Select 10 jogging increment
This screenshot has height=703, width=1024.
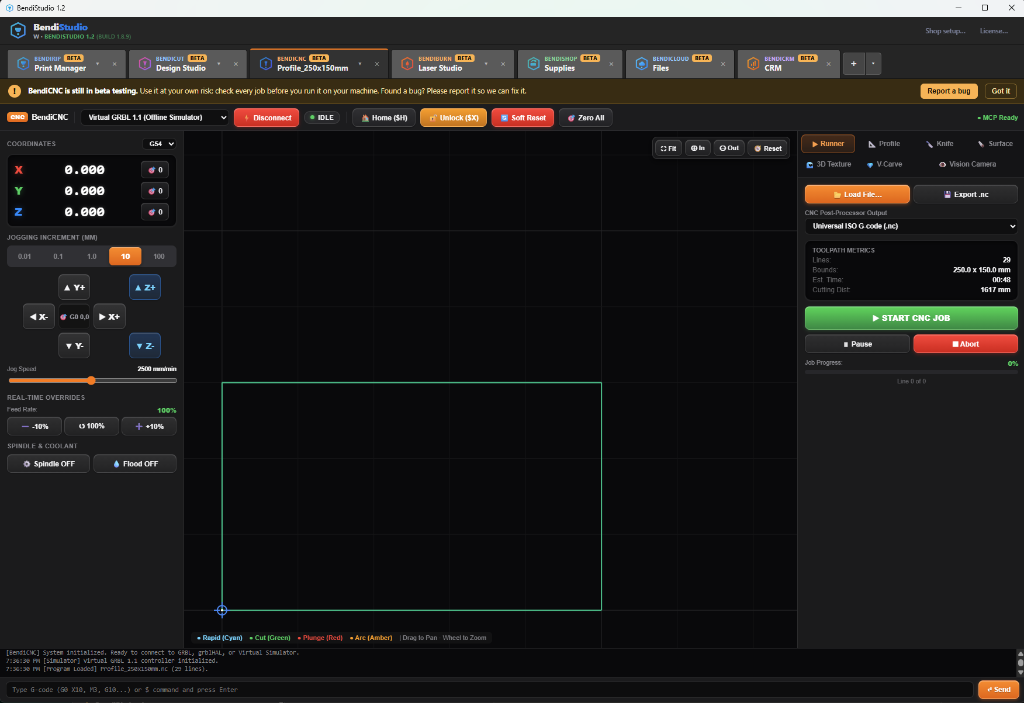(x=125, y=256)
